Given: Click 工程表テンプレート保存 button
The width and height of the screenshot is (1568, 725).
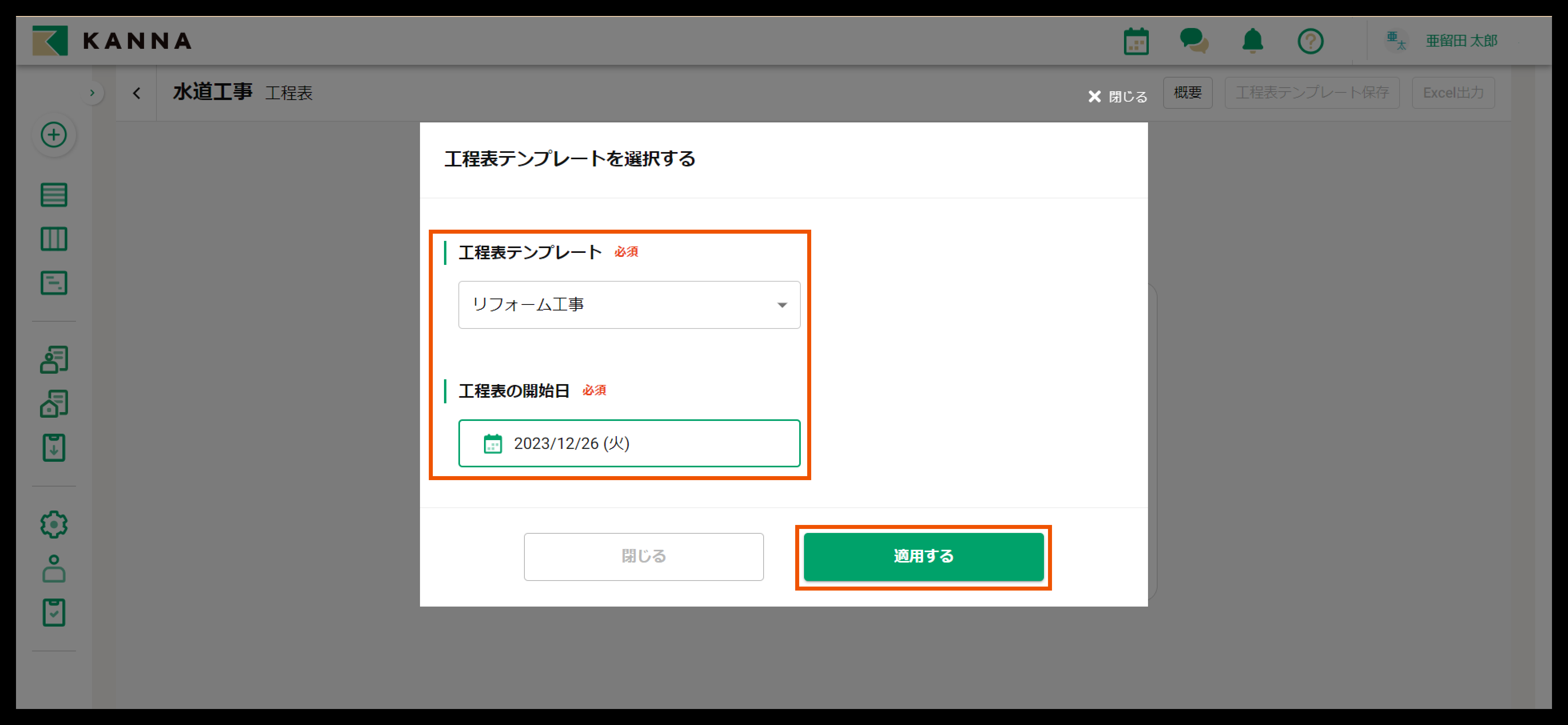Looking at the screenshot, I should pos(1312,92).
